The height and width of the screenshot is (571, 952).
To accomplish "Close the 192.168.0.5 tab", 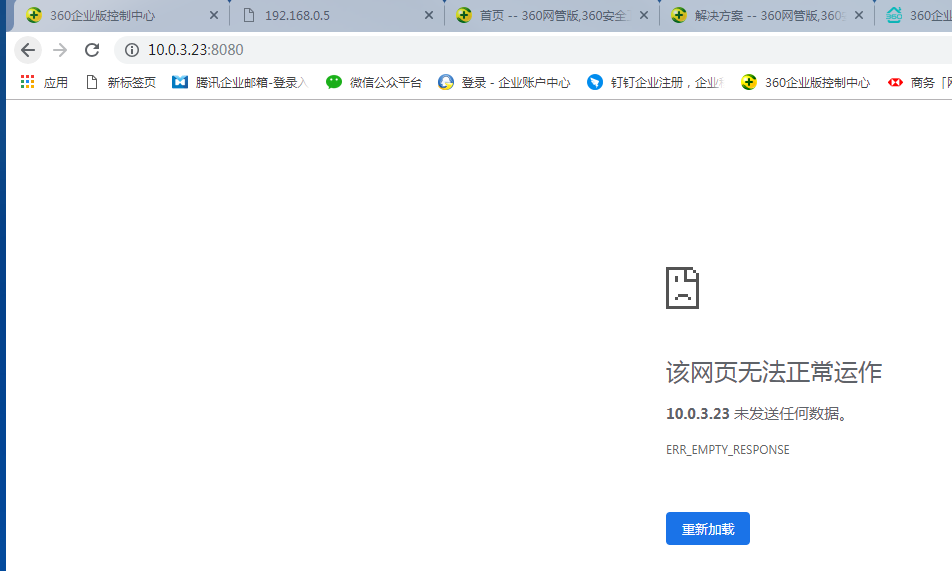I will pos(429,16).
